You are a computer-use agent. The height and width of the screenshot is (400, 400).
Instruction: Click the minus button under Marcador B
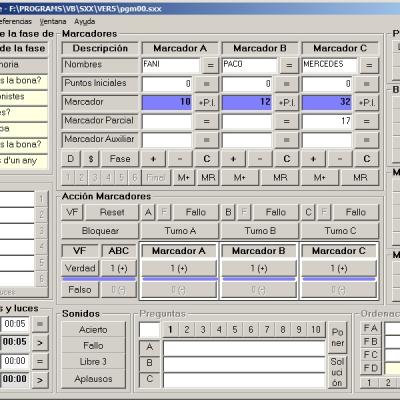pos(260,159)
